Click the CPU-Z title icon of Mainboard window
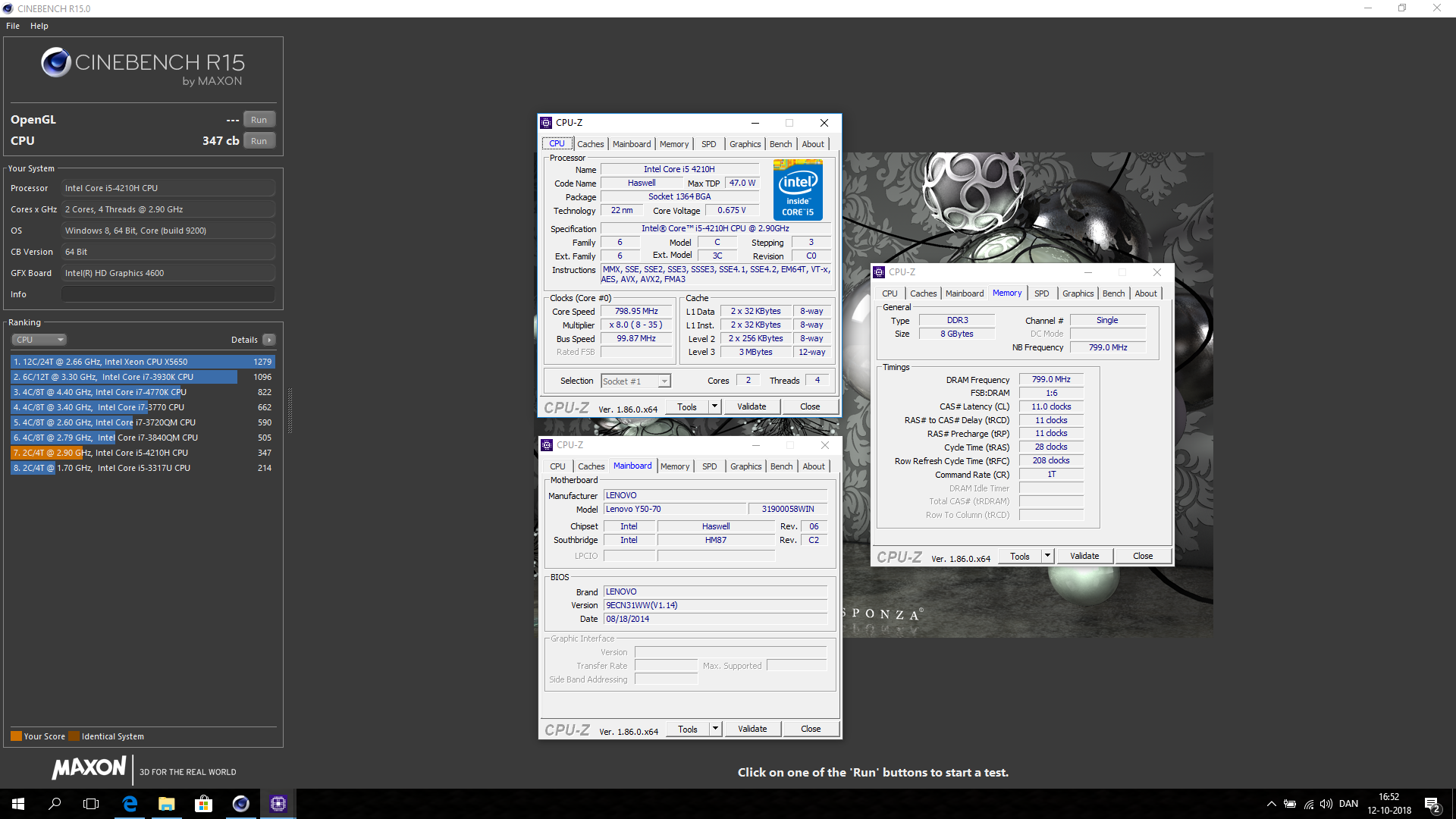 (x=547, y=445)
